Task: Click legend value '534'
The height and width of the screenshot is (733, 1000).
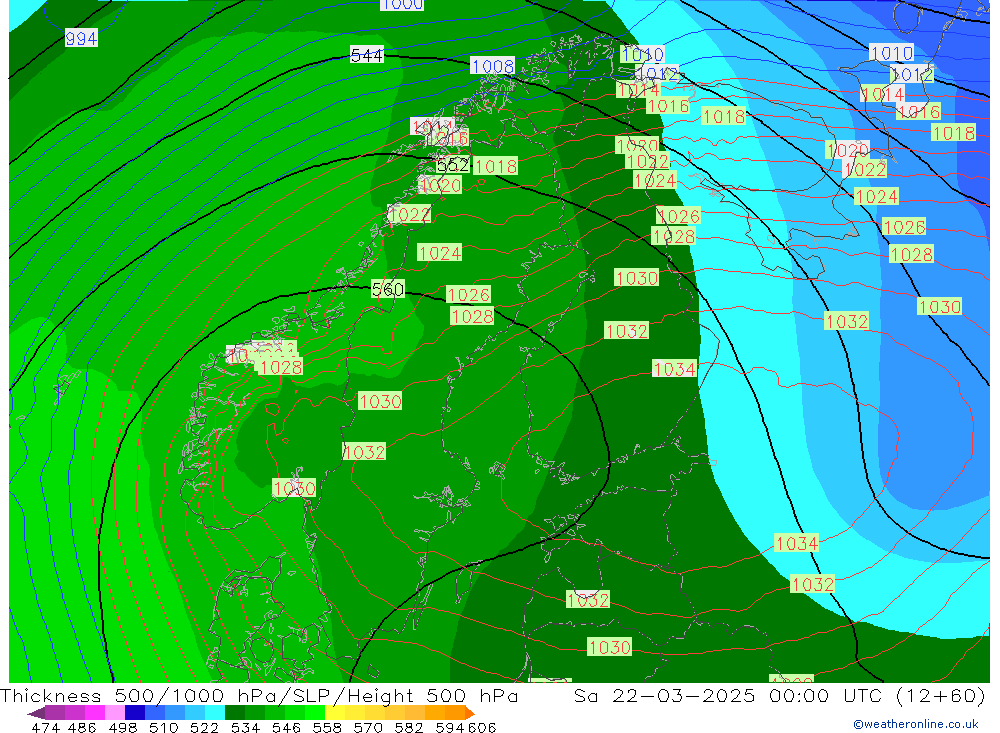Action: (246, 727)
